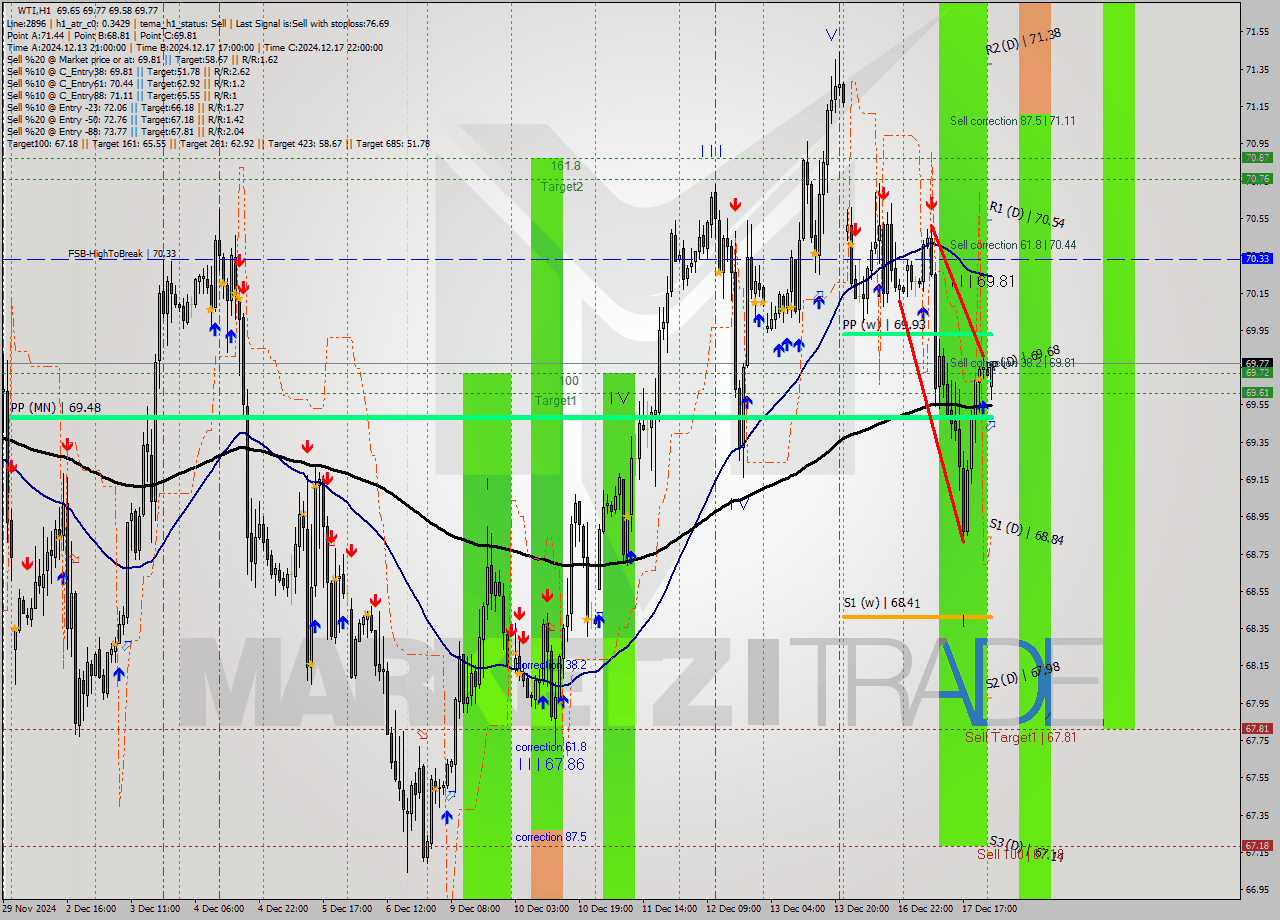Viewport: 1280px width, 920px height.
Task: Click the 'Target1' label on green zone
Action: [x=555, y=401]
